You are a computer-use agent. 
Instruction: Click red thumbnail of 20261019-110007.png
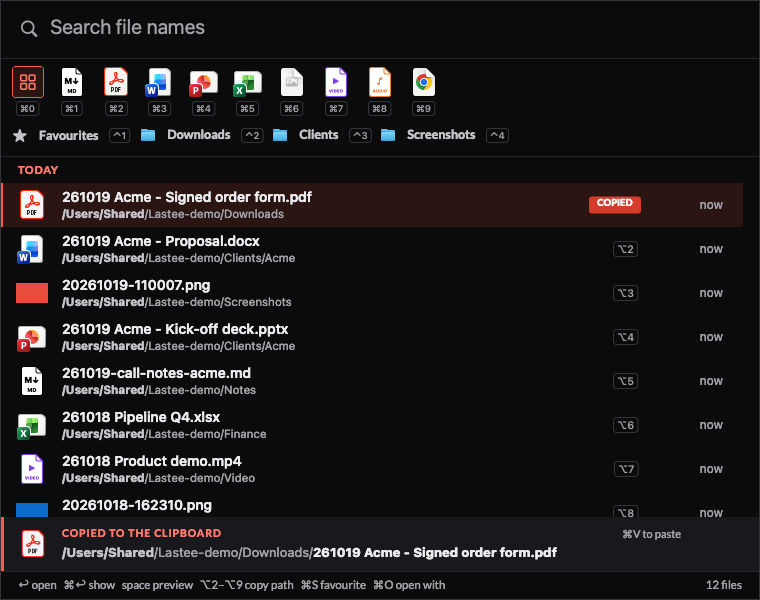click(32, 293)
